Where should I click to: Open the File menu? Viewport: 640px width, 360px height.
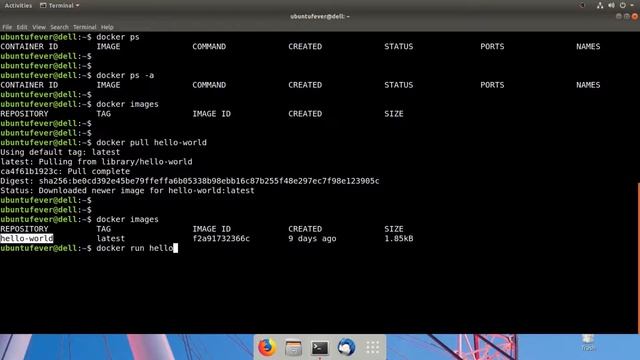point(7,27)
